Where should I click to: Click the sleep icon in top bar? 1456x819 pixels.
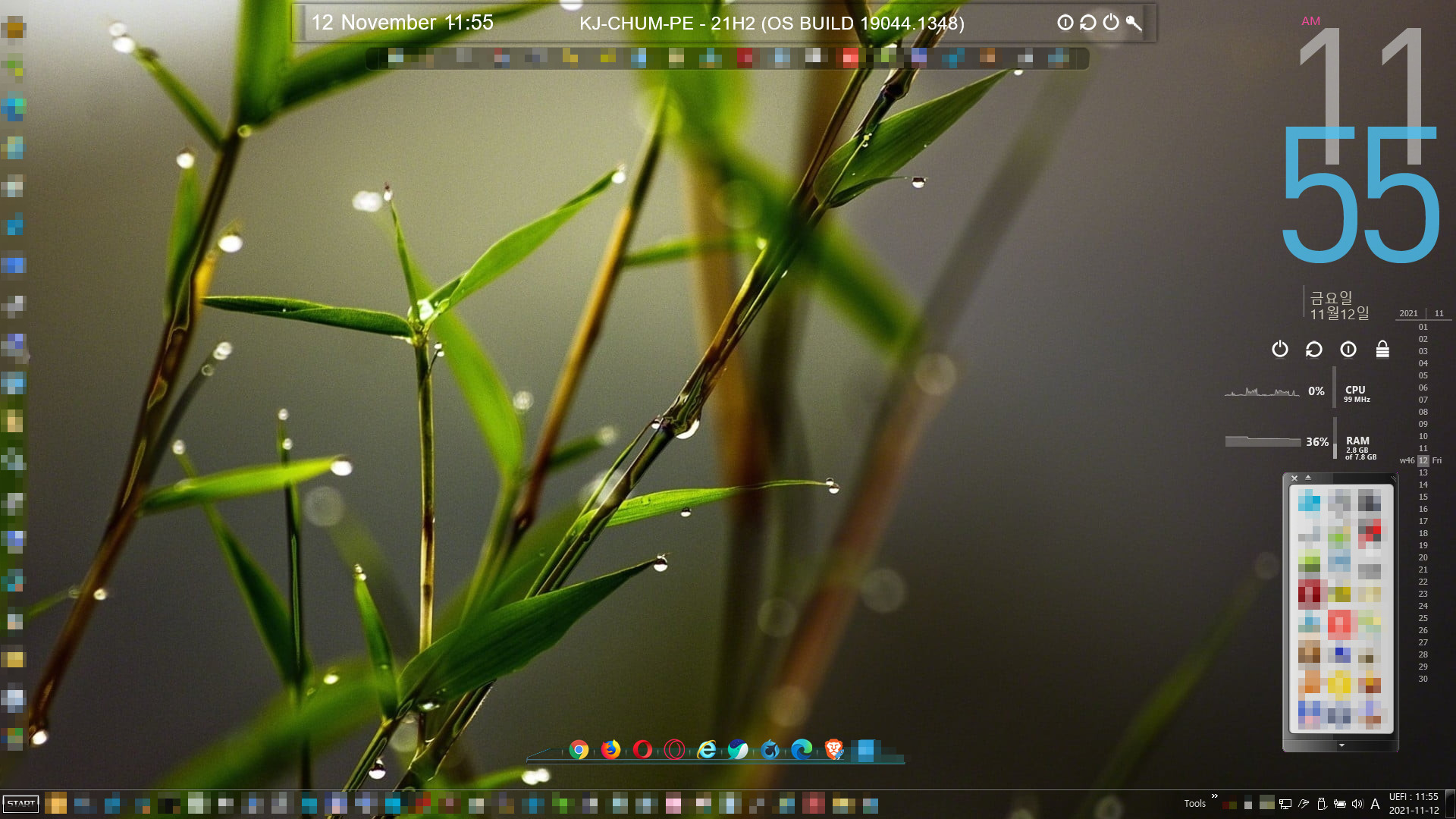point(1065,23)
